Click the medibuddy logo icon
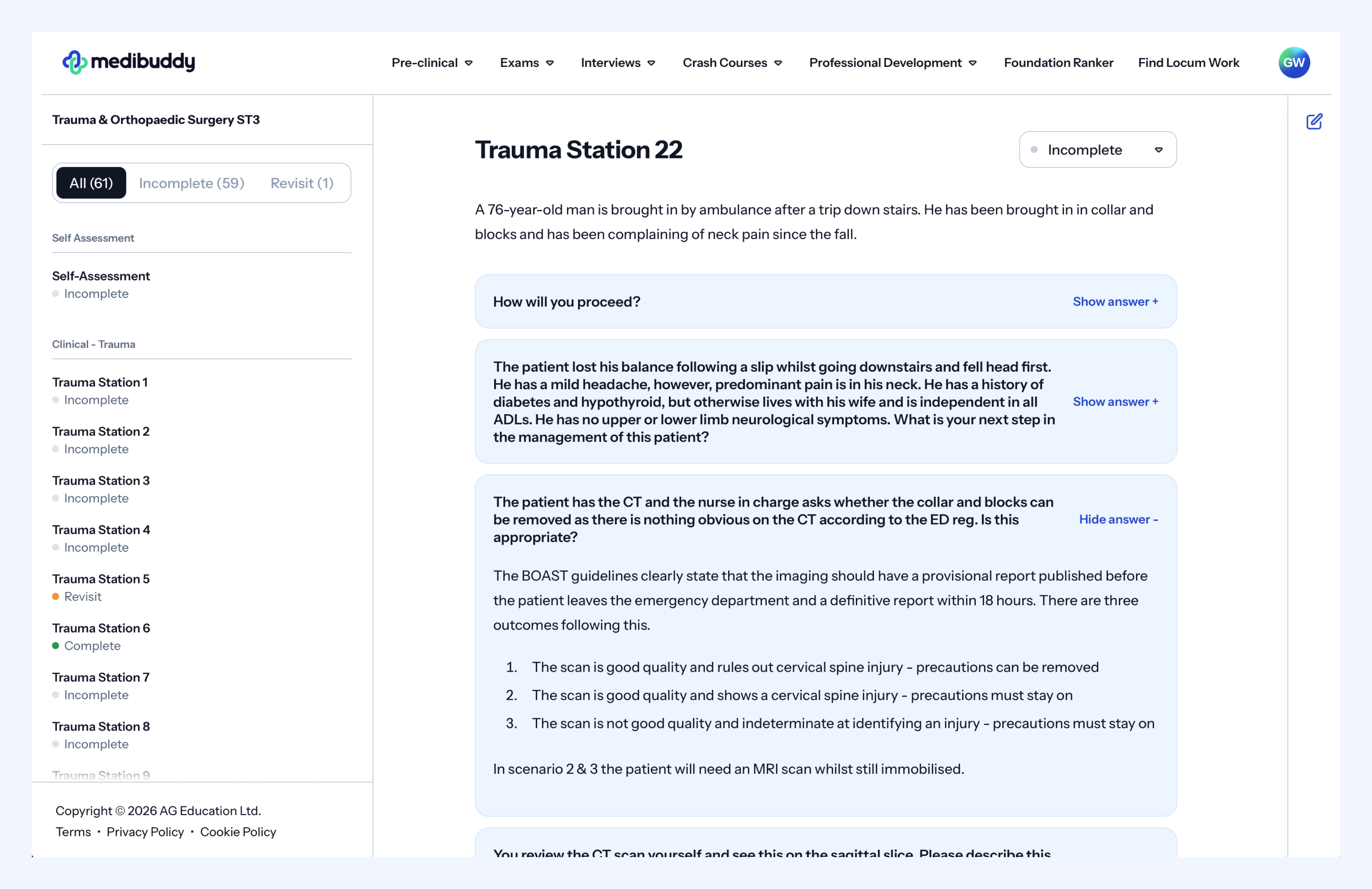The height and width of the screenshot is (889, 1372). (x=75, y=62)
